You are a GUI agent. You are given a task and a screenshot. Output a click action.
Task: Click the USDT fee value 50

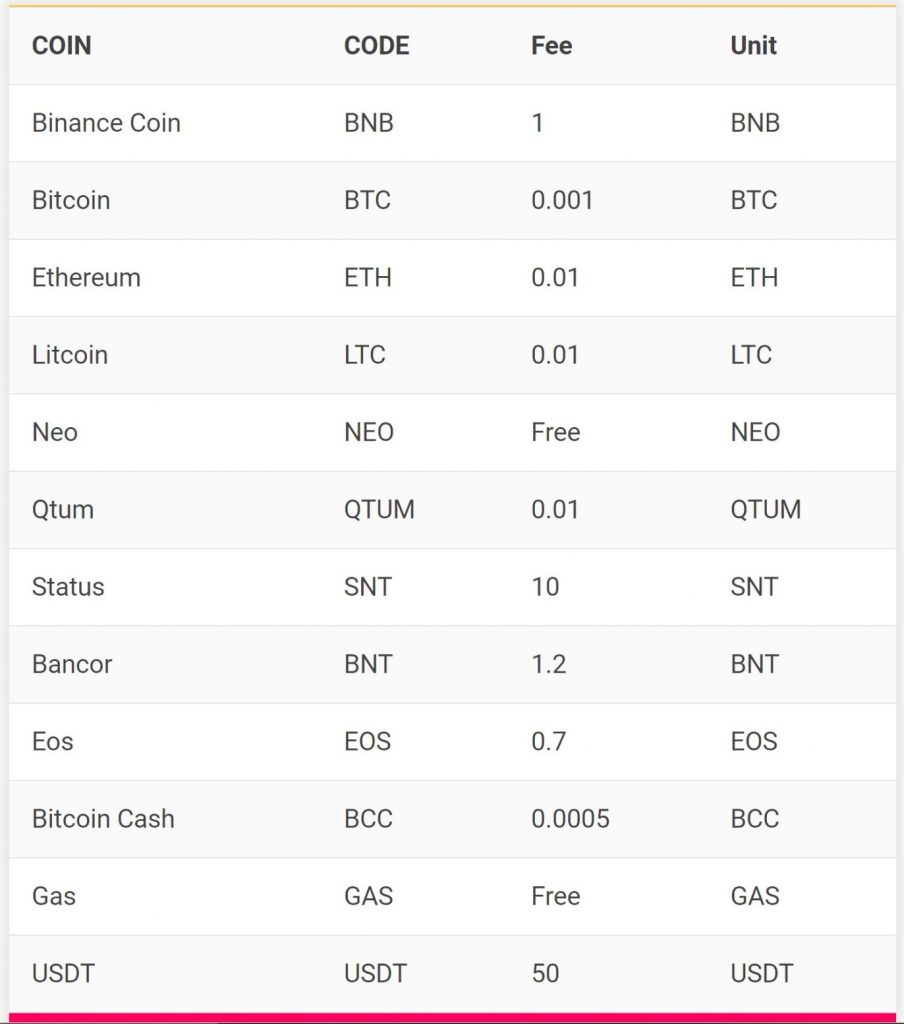[545, 973]
